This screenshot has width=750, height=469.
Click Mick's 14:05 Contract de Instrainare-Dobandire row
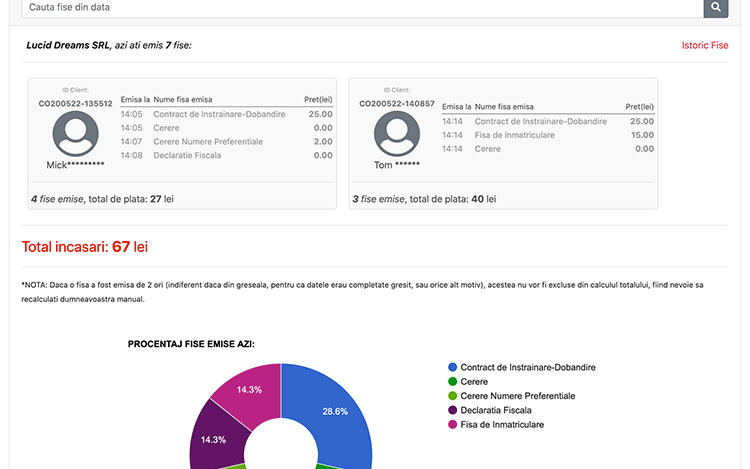[226, 114]
